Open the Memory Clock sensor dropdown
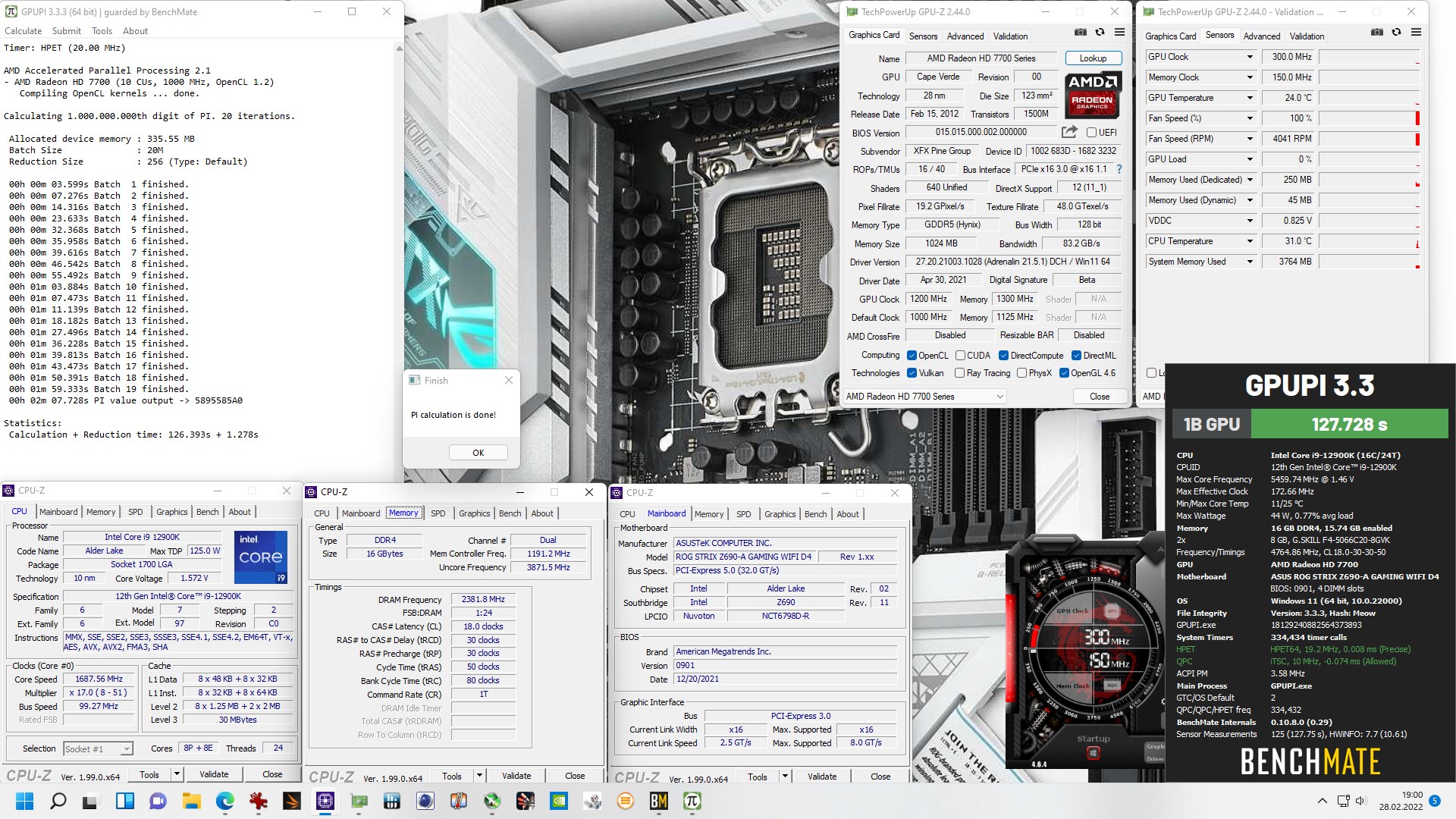Screen dimensions: 1456x819 click(x=1250, y=77)
